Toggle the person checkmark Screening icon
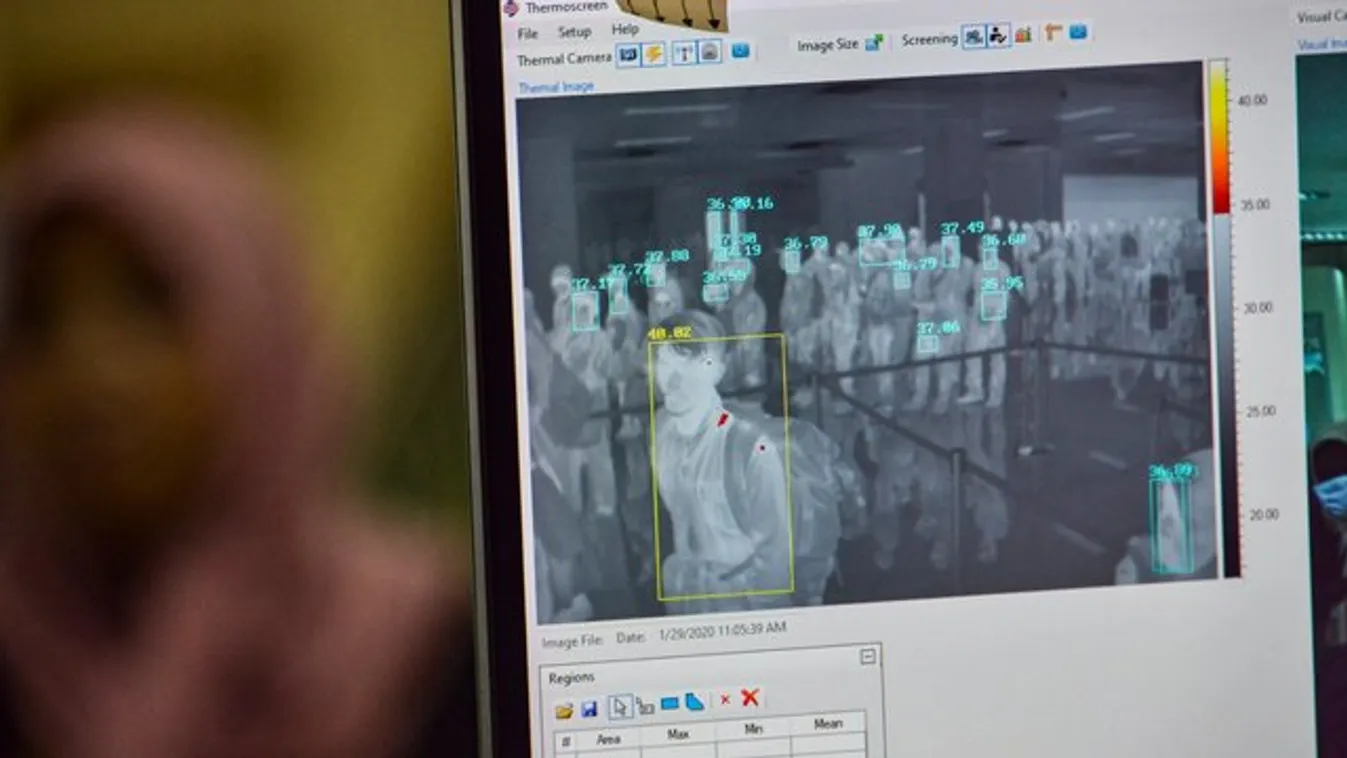 click(998, 36)
